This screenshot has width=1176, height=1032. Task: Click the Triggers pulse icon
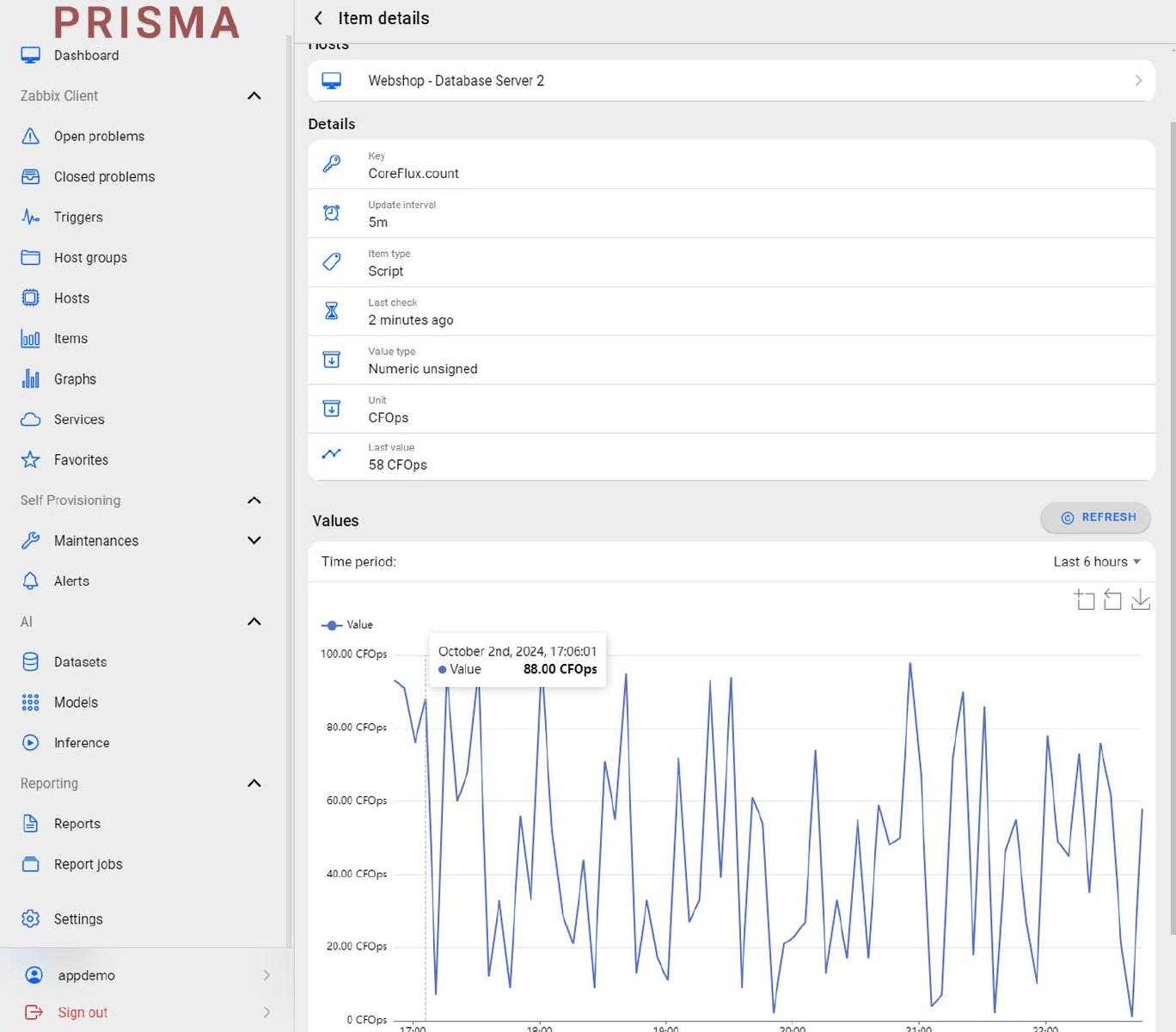[x=31, y=217]
